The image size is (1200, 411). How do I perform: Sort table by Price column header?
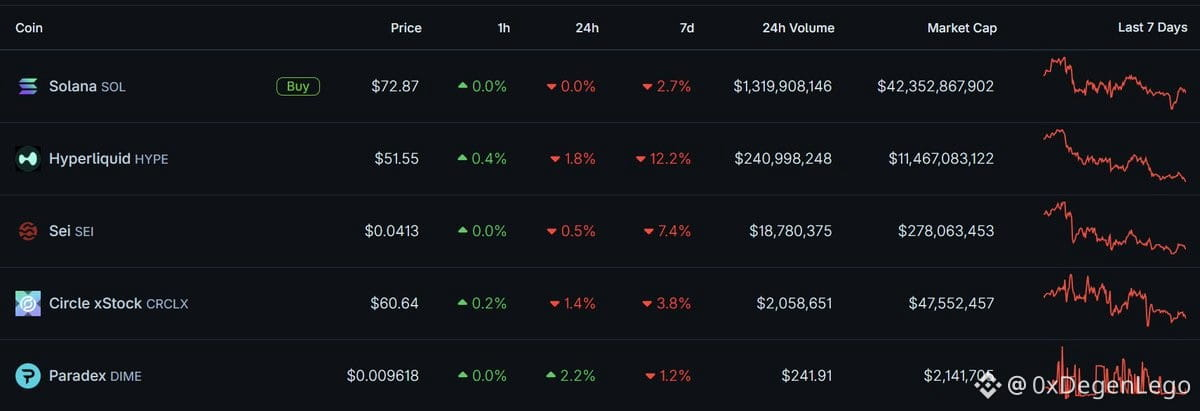pyautogui.click(x=406, y=28)
